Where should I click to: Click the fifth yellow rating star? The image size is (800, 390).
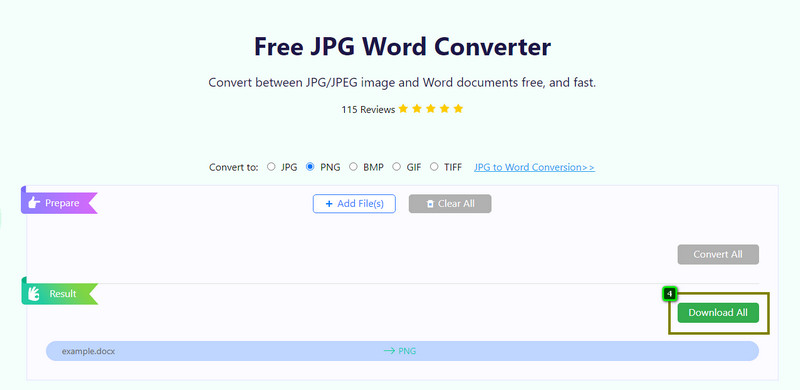tap(458, 109)
